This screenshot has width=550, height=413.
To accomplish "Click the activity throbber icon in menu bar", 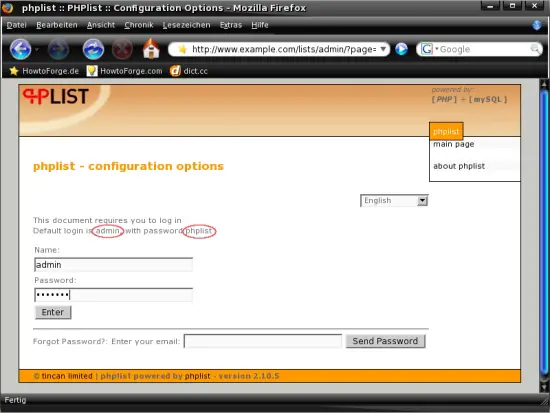I will [x=537, y=25].
